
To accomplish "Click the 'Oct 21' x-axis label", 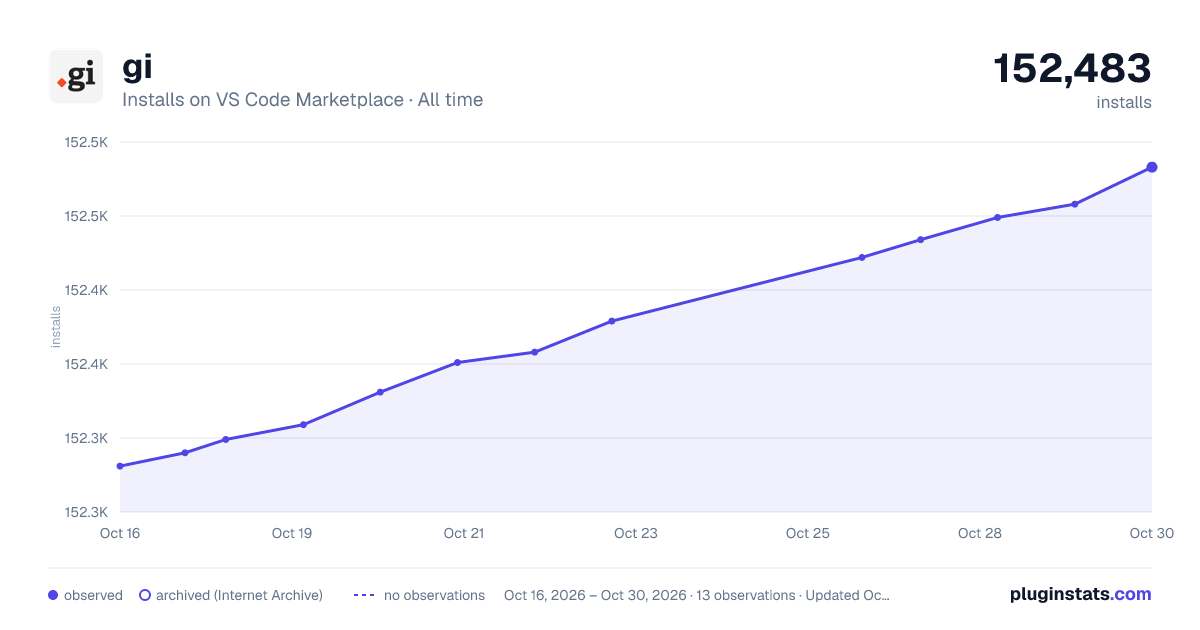I will (x=464, y=533).
